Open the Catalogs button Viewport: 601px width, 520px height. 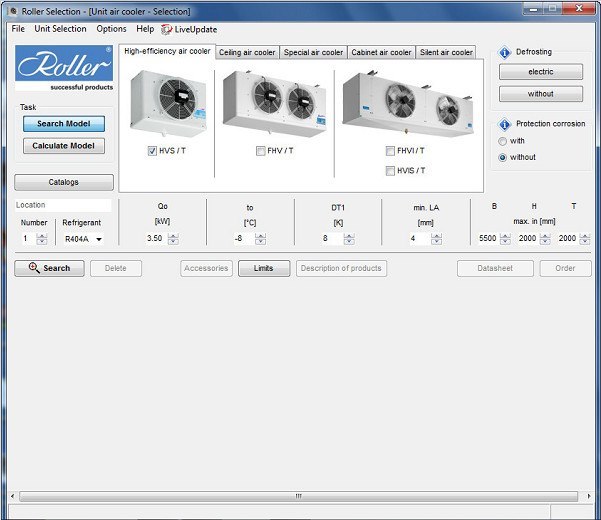pos(64,182)
